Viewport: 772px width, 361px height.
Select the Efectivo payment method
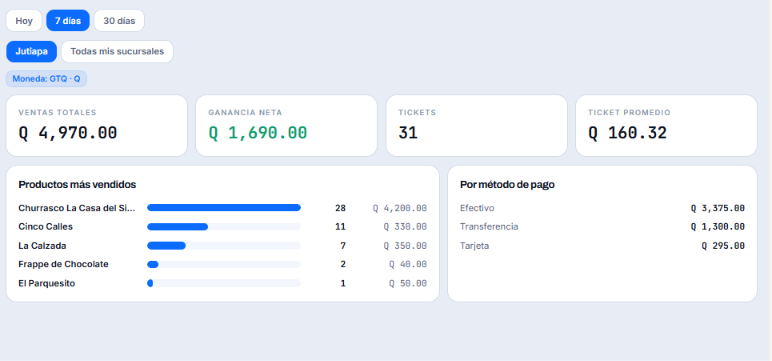point(477,208)
